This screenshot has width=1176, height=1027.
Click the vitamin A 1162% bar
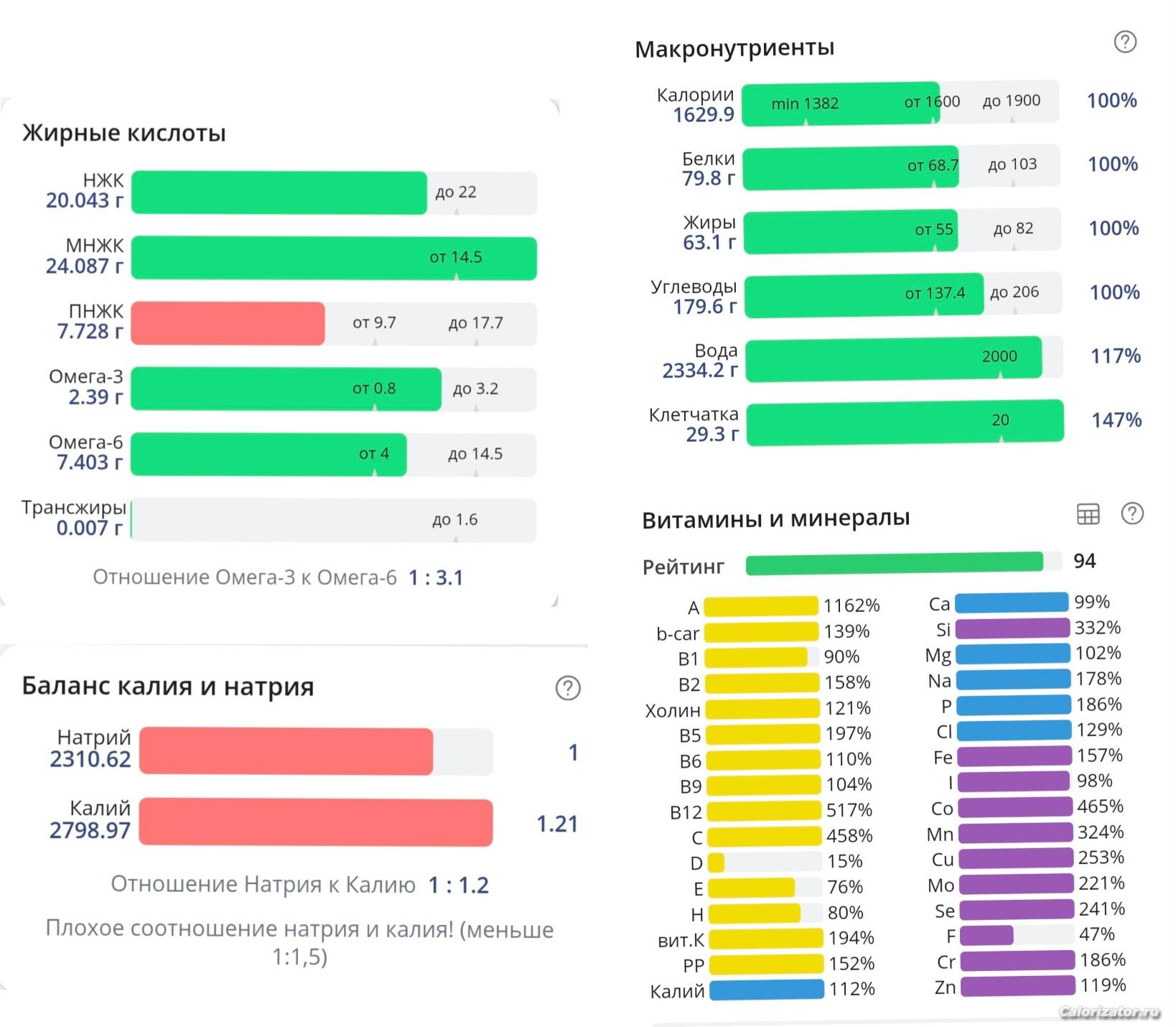pos(761,606)
